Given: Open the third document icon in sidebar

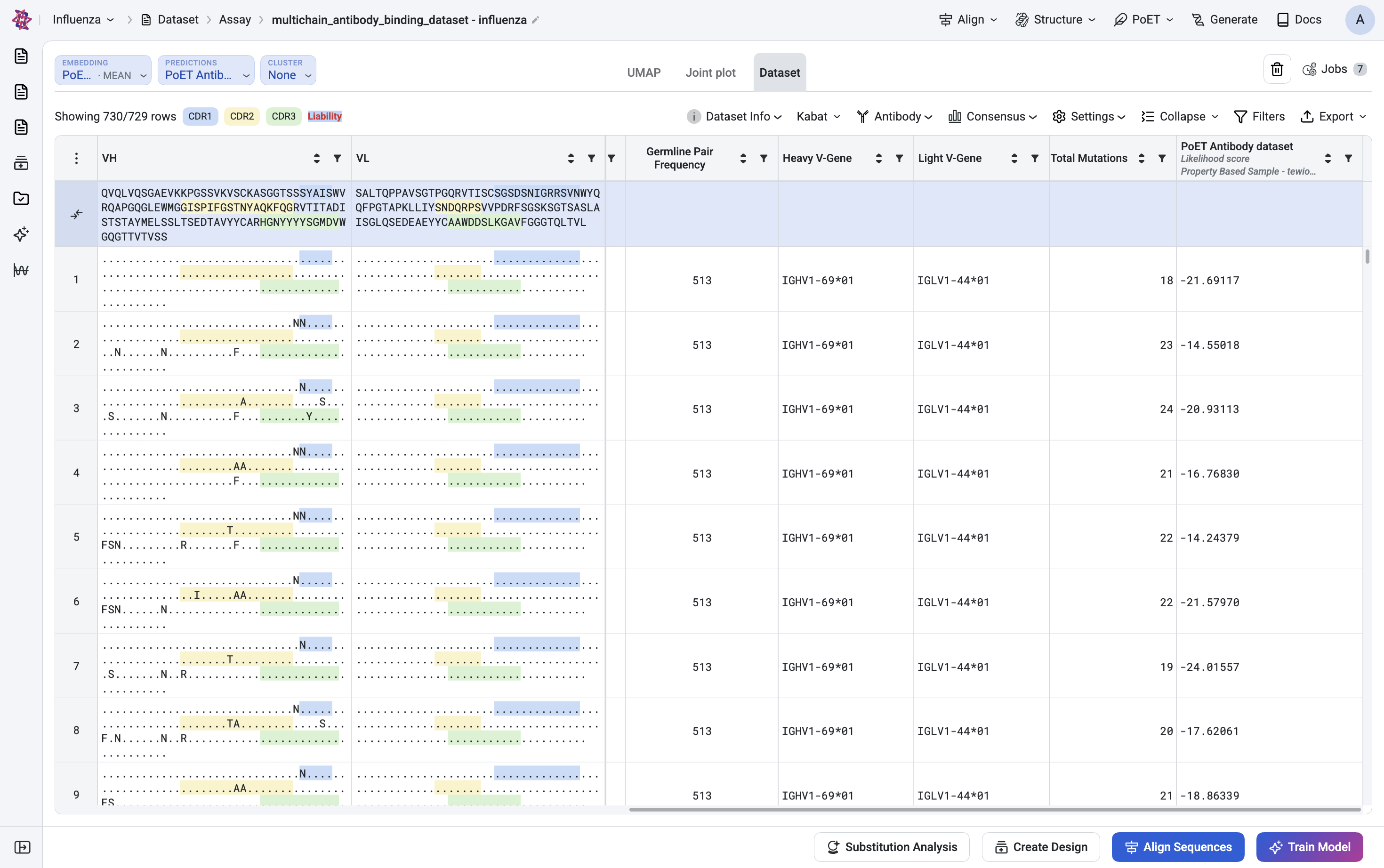Looking at the screenshot, I should [x=21, y=128].
